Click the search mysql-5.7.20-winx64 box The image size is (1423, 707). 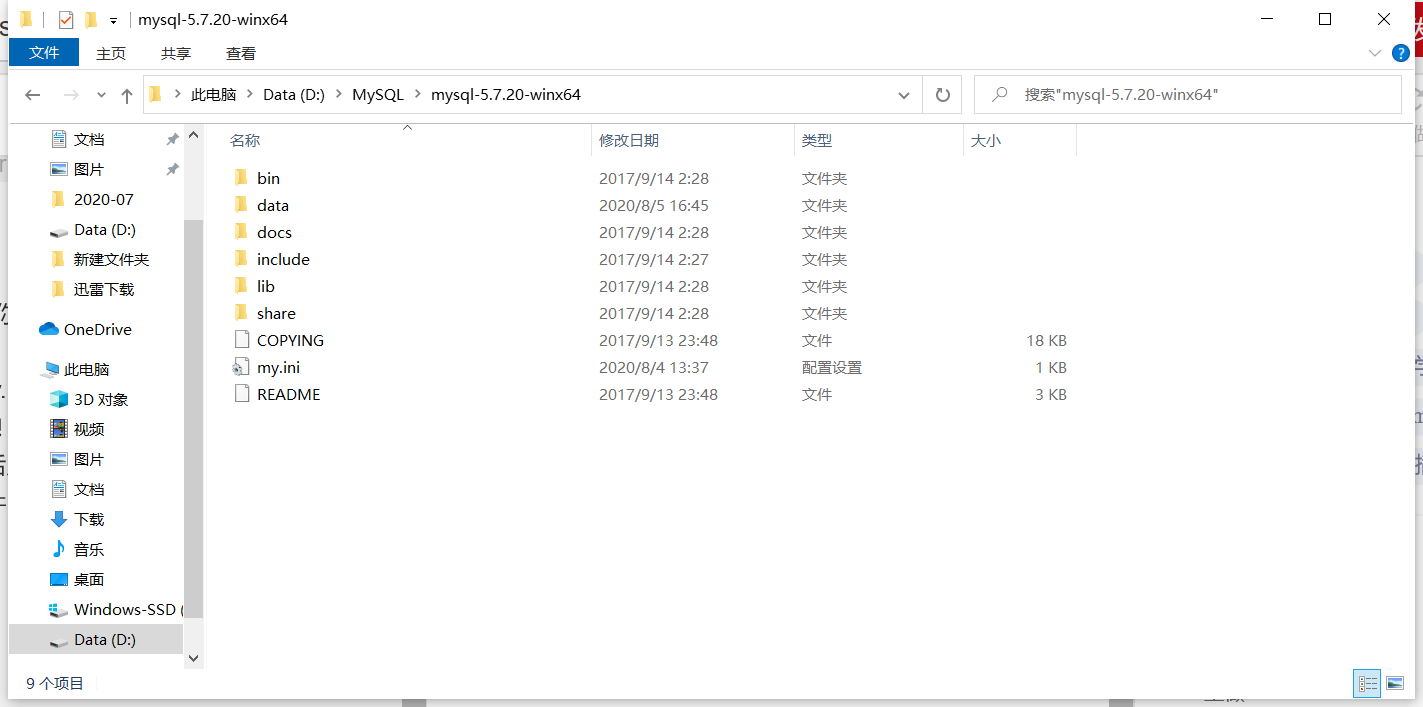[1187, 95]
